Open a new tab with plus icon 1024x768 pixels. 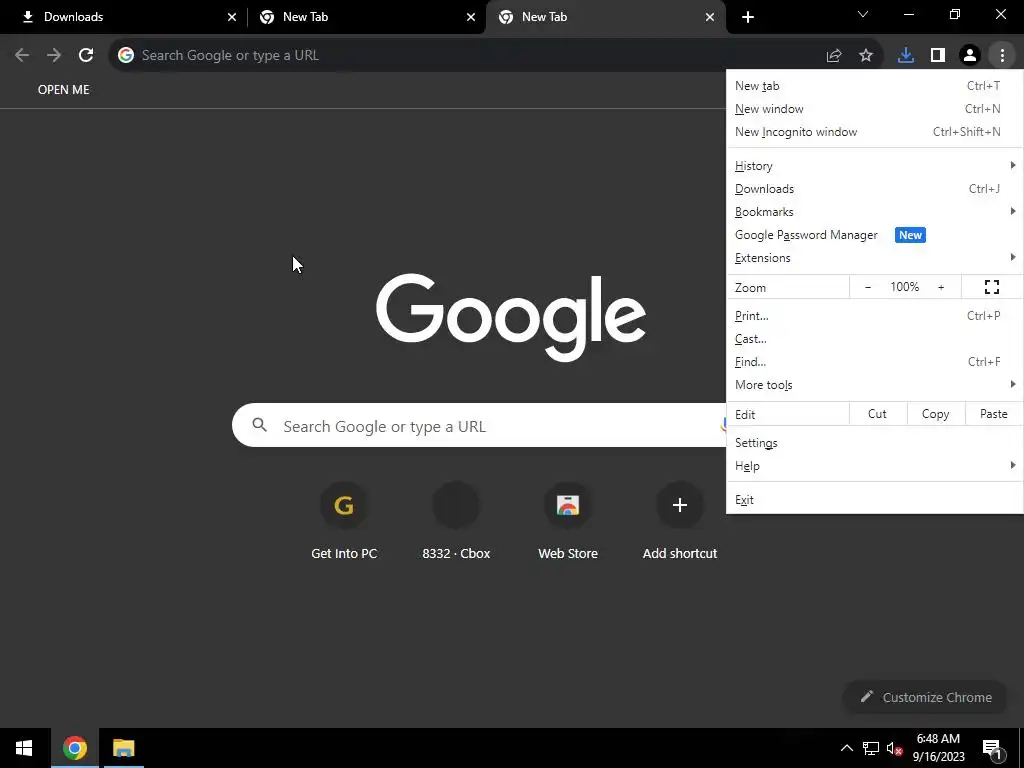pos(748,17)
